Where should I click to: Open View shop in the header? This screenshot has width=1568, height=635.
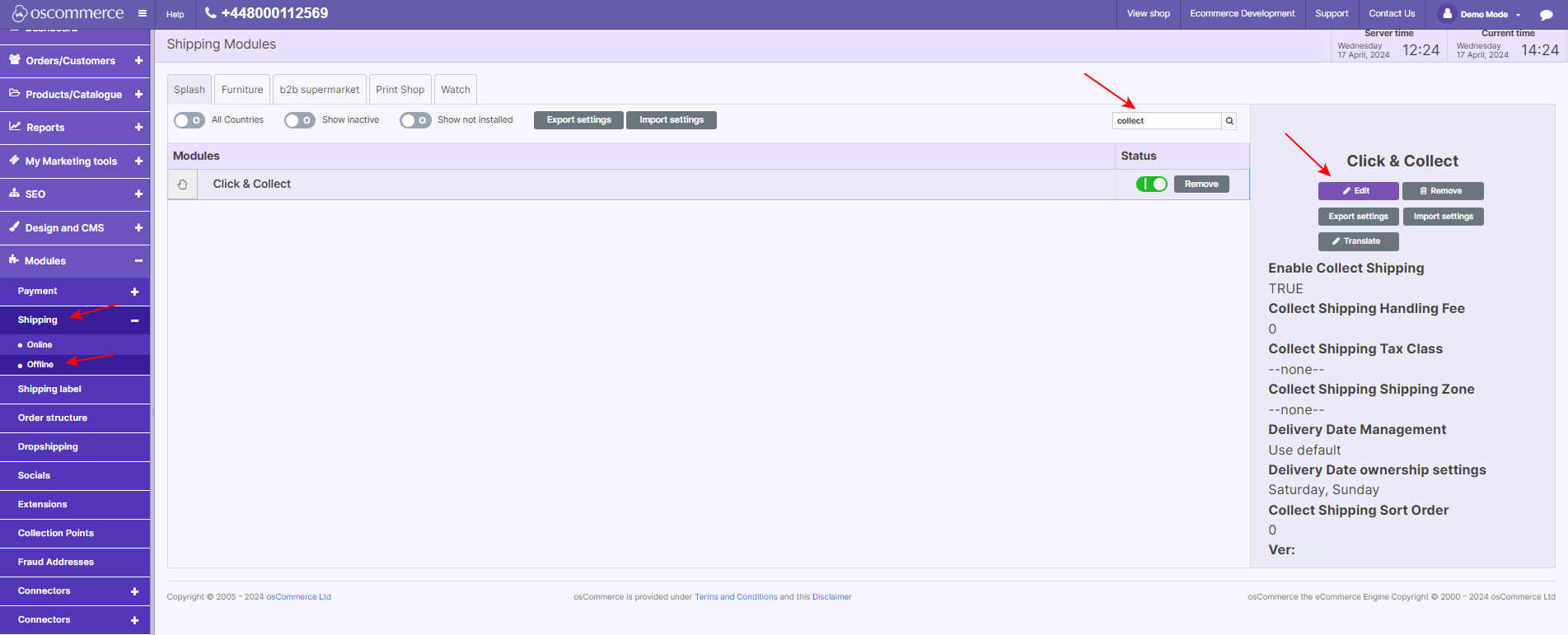tap(1149, 13)
